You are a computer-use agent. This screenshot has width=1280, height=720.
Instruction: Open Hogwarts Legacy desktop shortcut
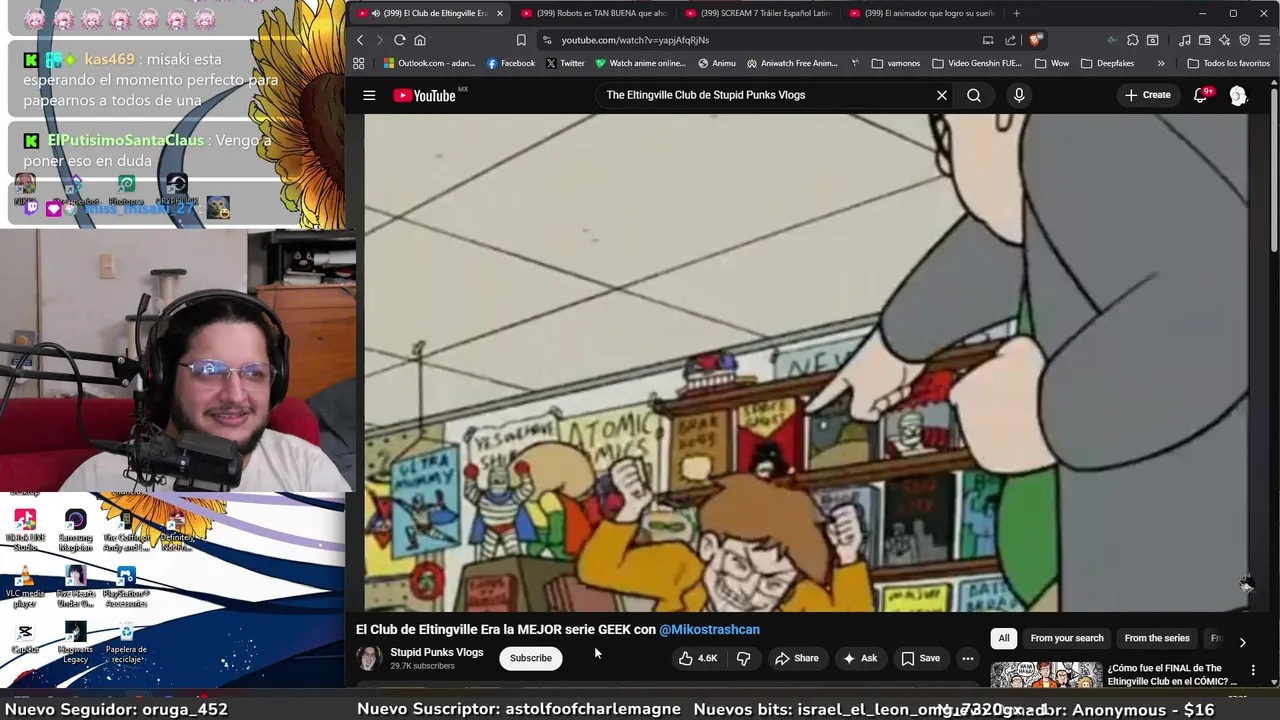pos(75,643)
